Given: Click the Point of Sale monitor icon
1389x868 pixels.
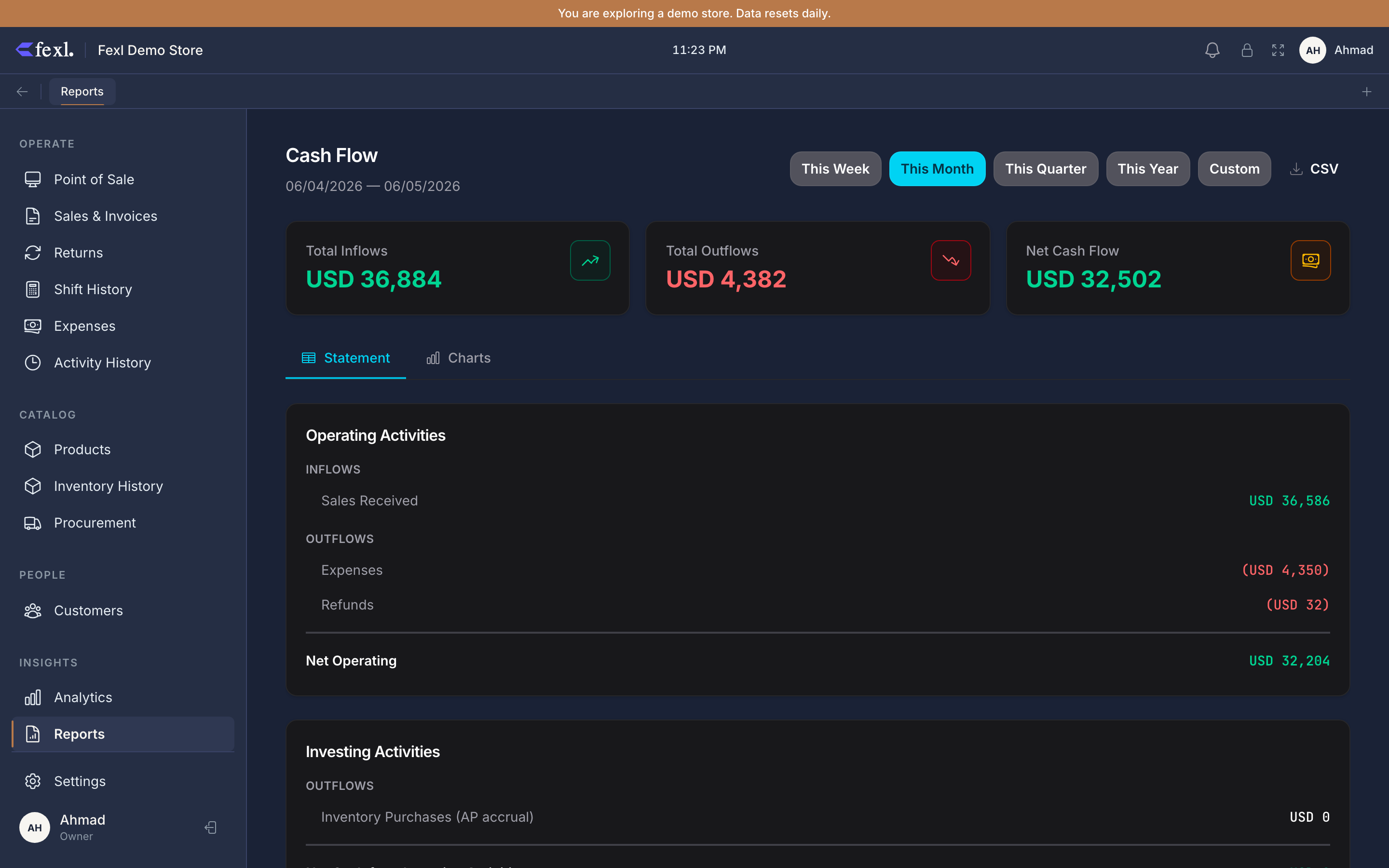Looking at the screenshot, I should [33, 179].
